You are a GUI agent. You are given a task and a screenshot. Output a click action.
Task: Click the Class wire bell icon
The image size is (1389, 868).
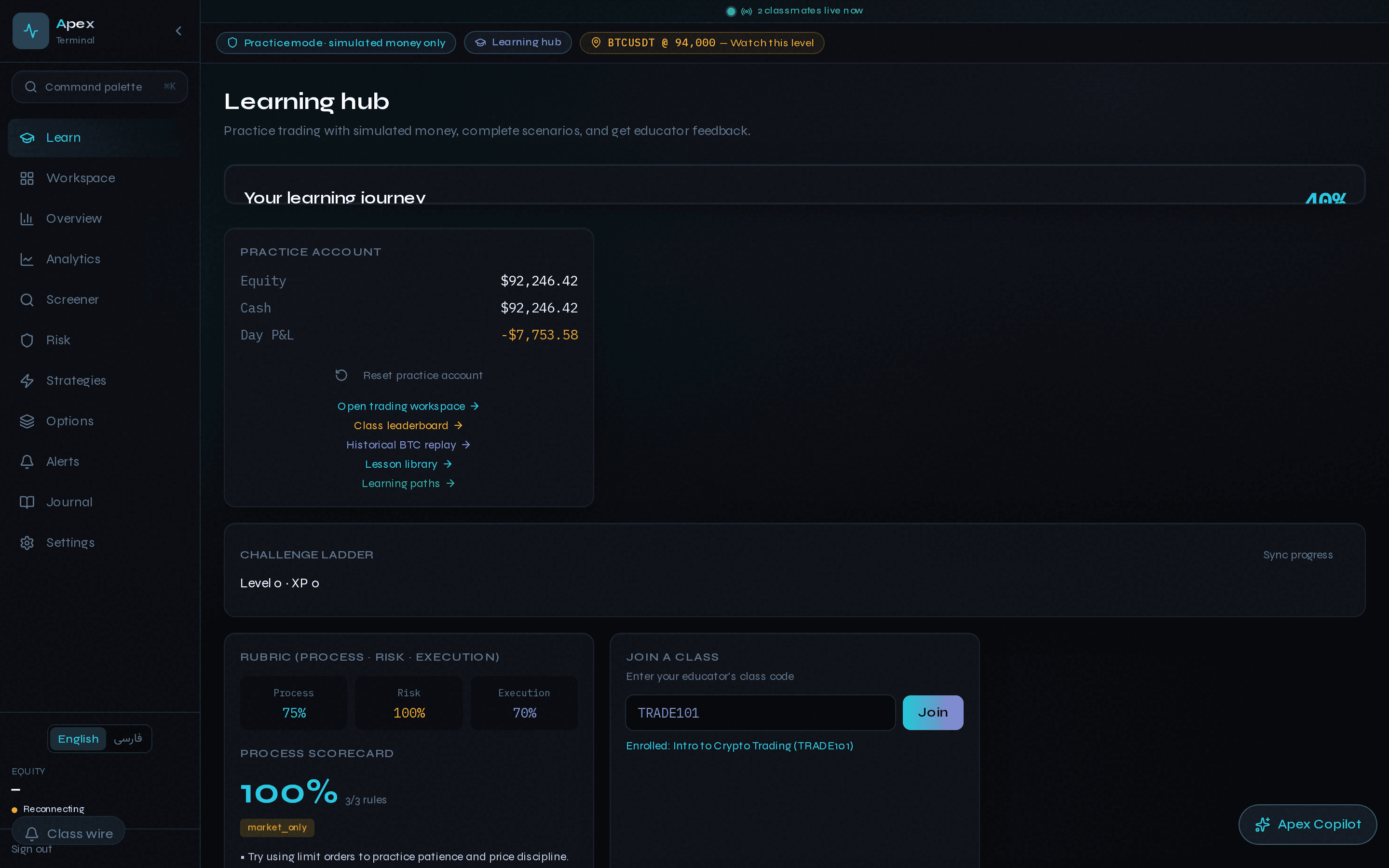click(x=32, y=834)
